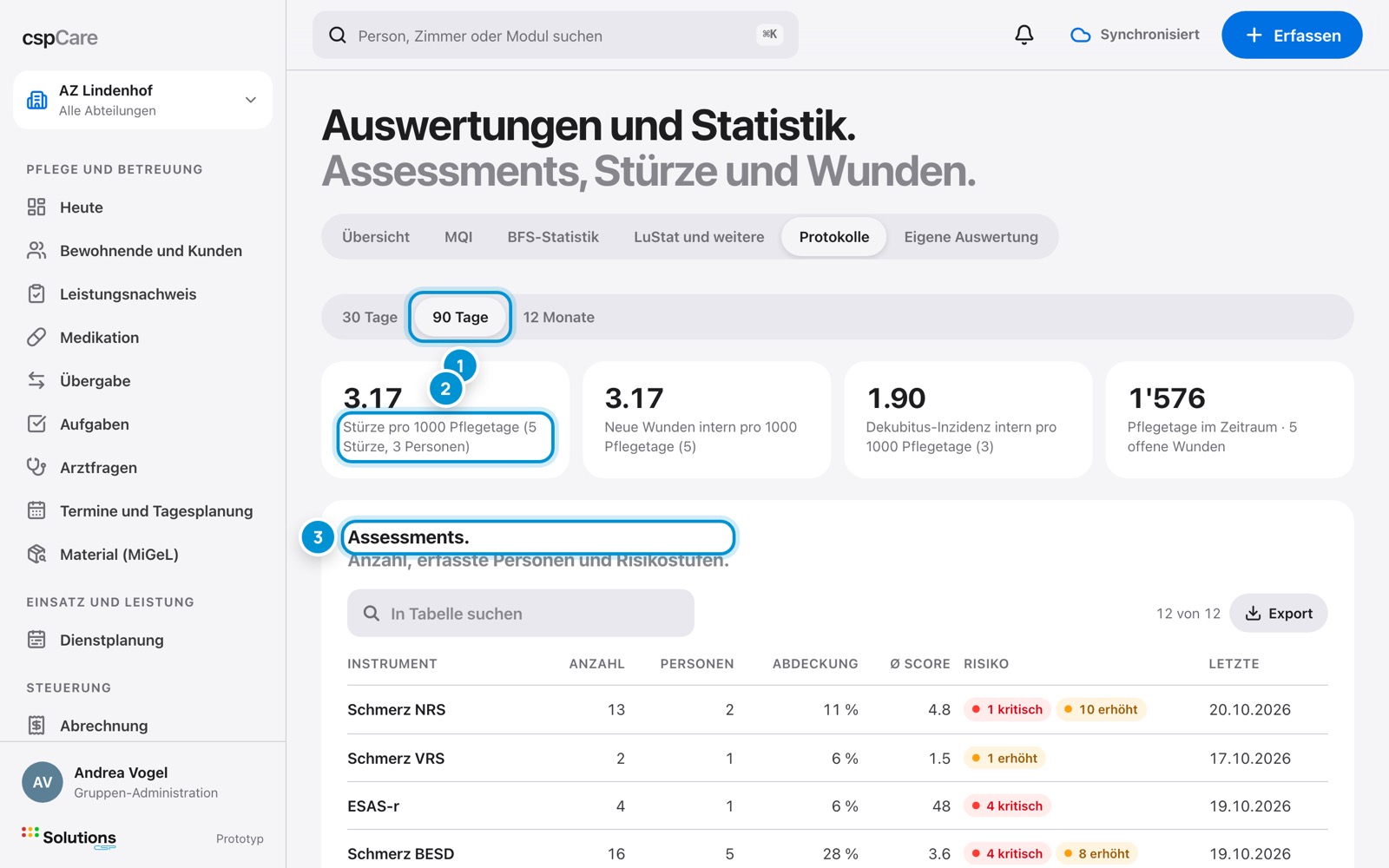Image resolution: width=1389 pixels, height=868 pixels.
Task: Click the Medikation pill icon
Action: click(x=36, y=337)
